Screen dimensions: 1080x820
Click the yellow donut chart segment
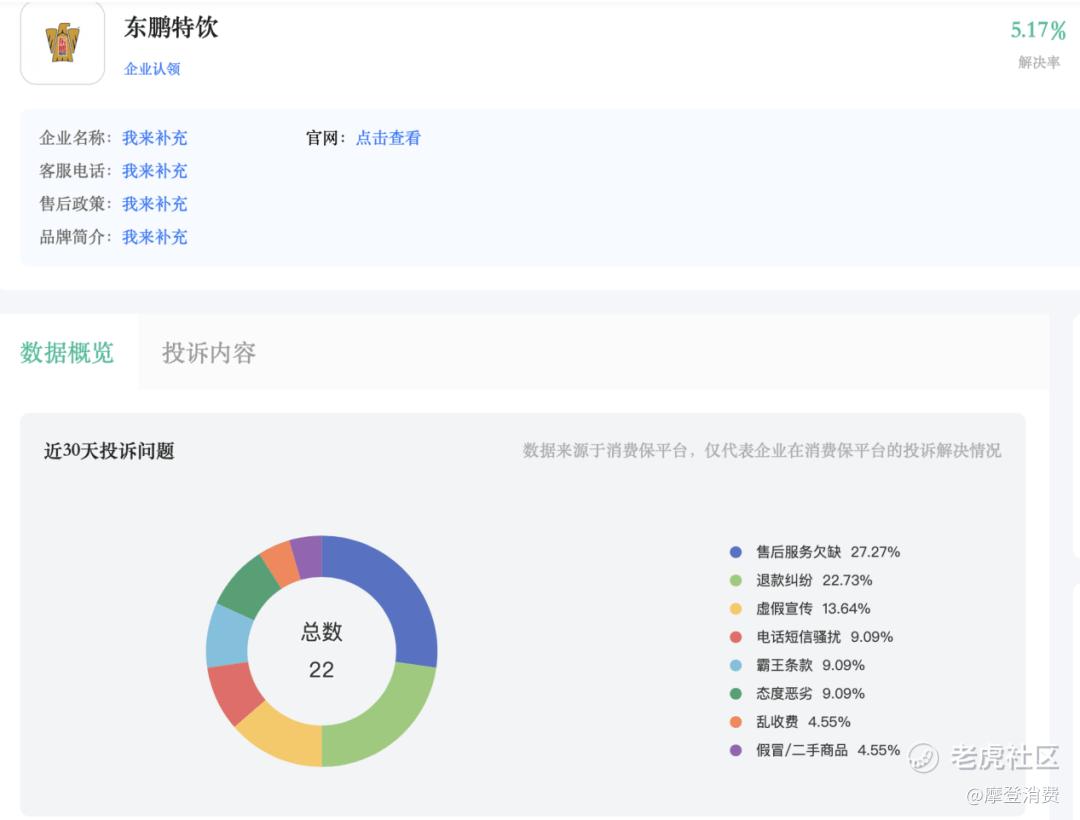tap(284, 736)
